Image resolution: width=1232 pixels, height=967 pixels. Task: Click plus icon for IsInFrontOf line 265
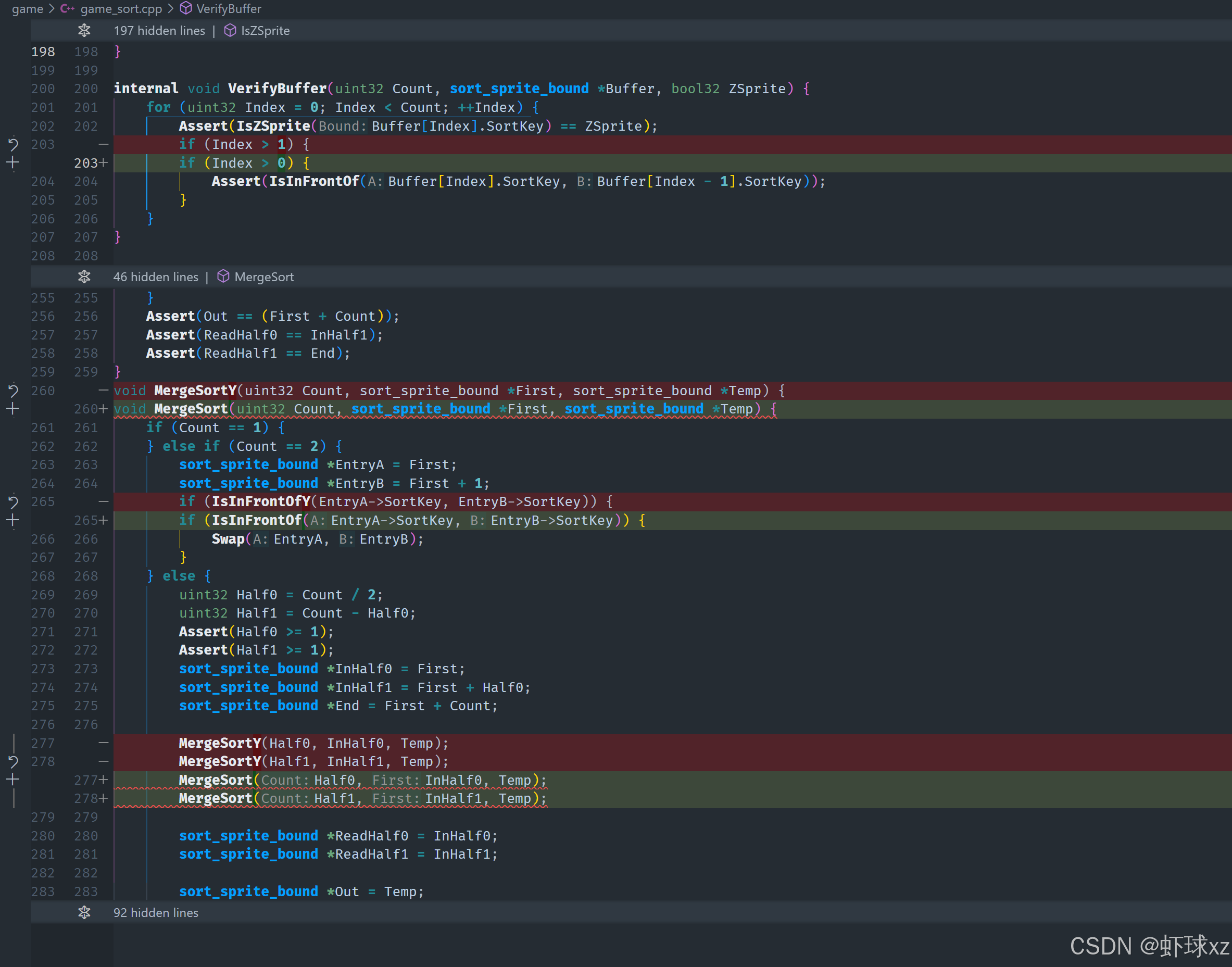pos(13,520)
